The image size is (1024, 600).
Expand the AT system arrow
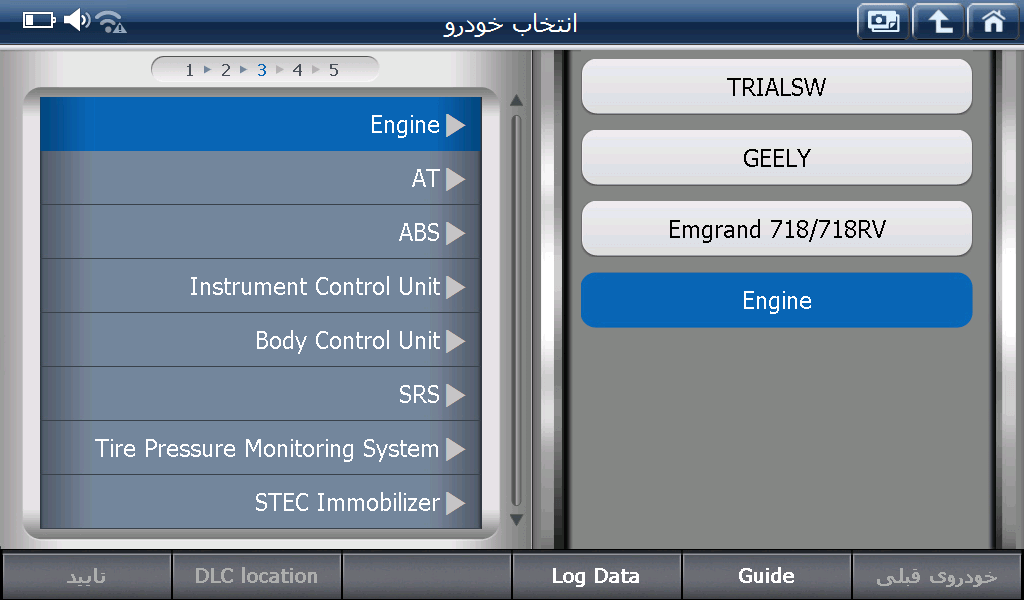click(x=456, y=179)
